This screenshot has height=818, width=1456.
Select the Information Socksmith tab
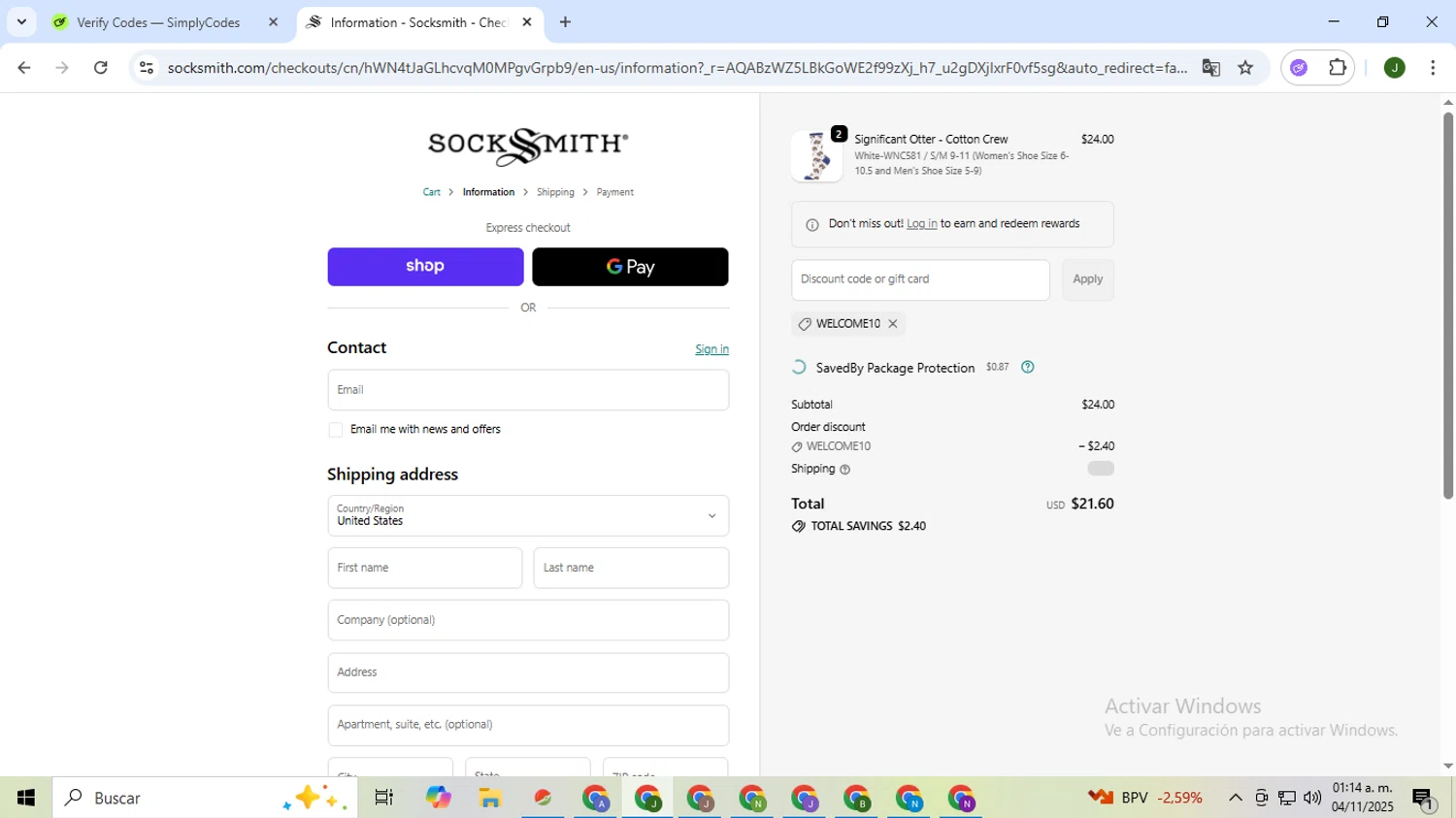[417, 22]
